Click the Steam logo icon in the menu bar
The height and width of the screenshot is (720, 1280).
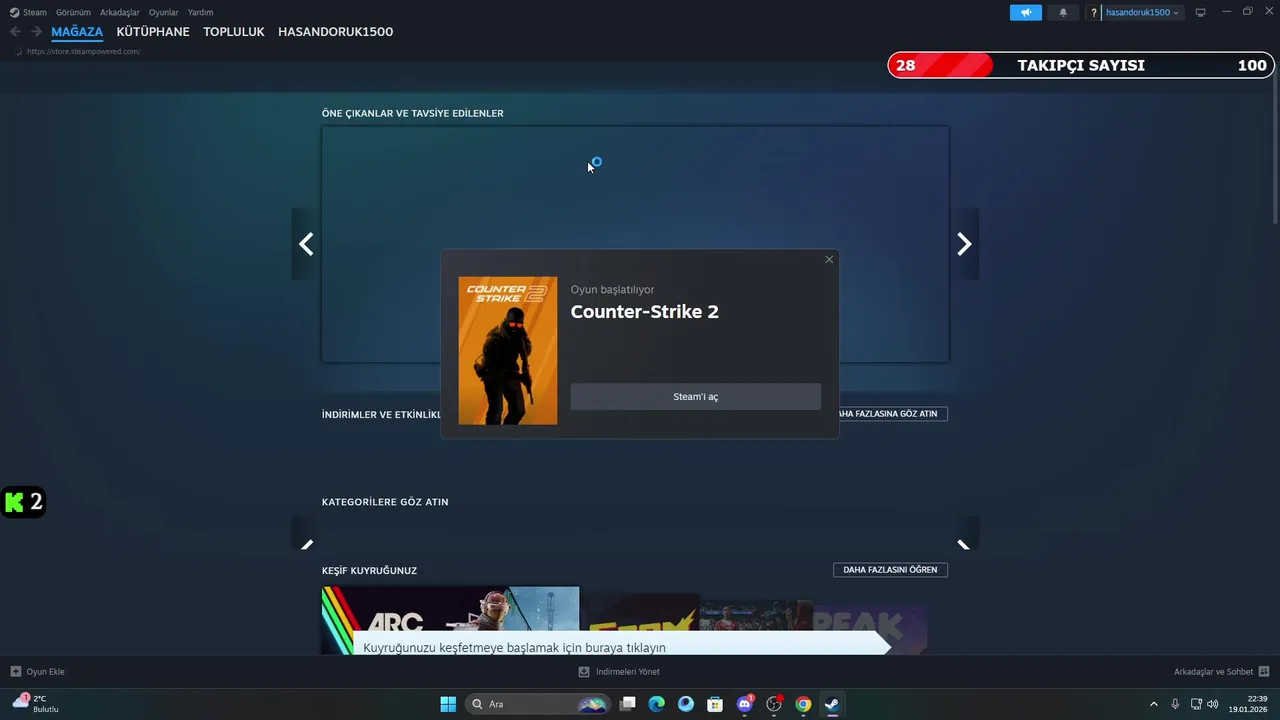[x=14, y=12]
